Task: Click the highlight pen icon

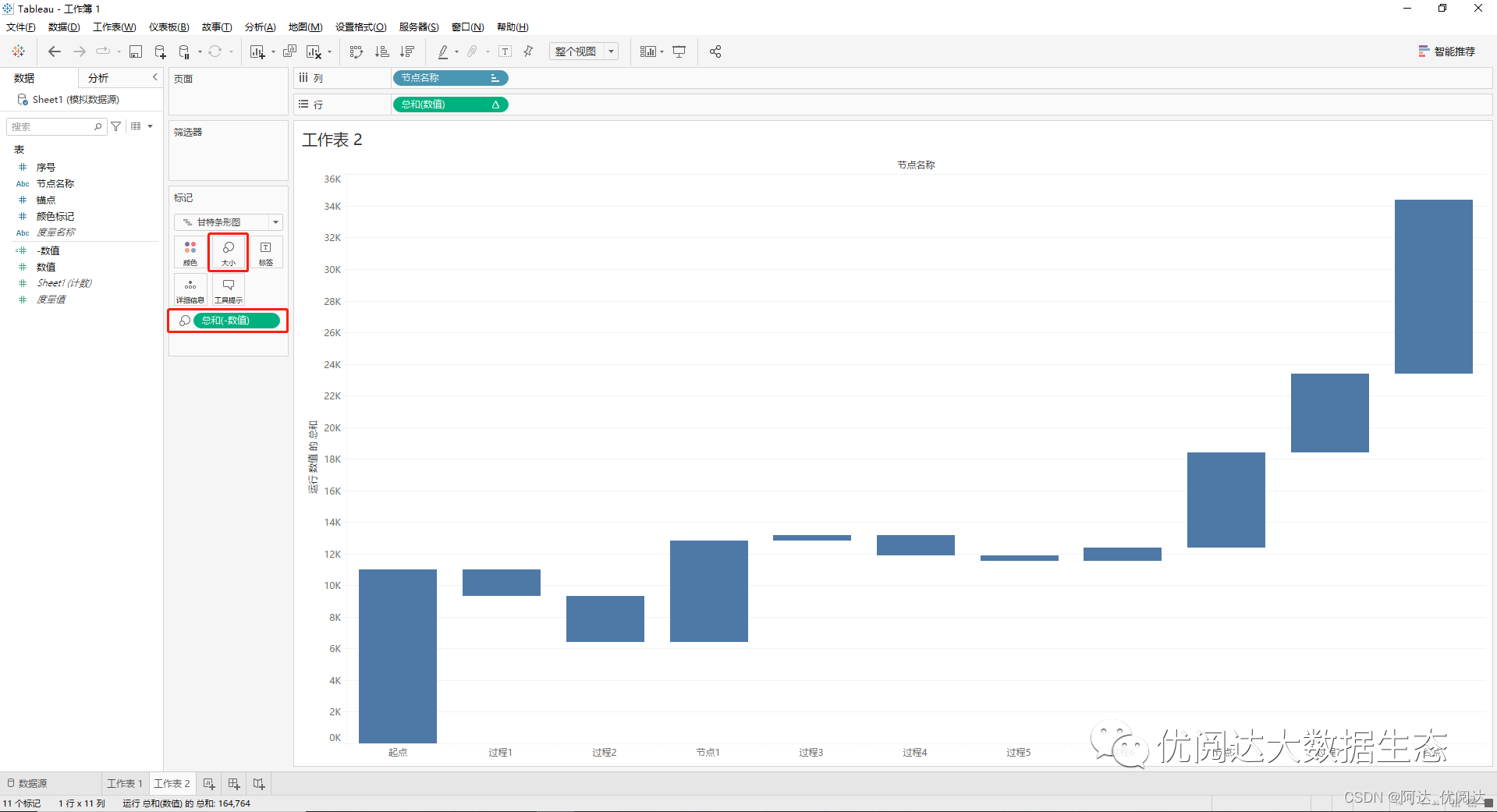Action: (443, 51)
